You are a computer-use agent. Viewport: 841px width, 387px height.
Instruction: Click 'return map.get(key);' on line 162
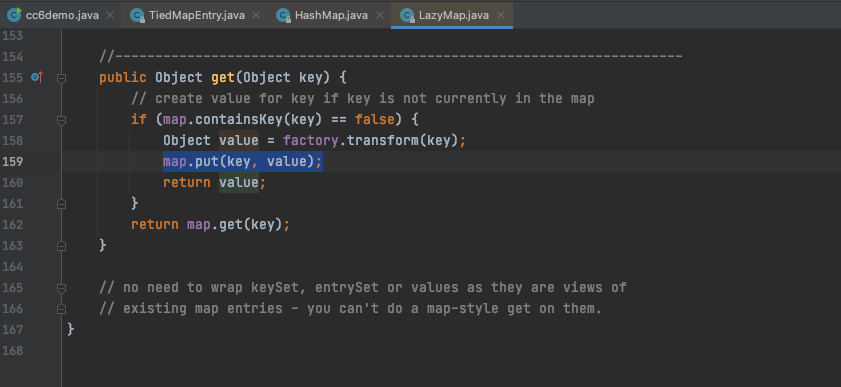pos(210,225)
